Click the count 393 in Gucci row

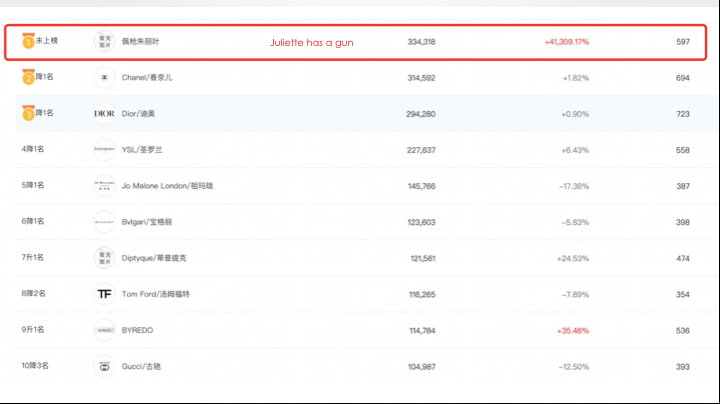click(x=683, y=367)
